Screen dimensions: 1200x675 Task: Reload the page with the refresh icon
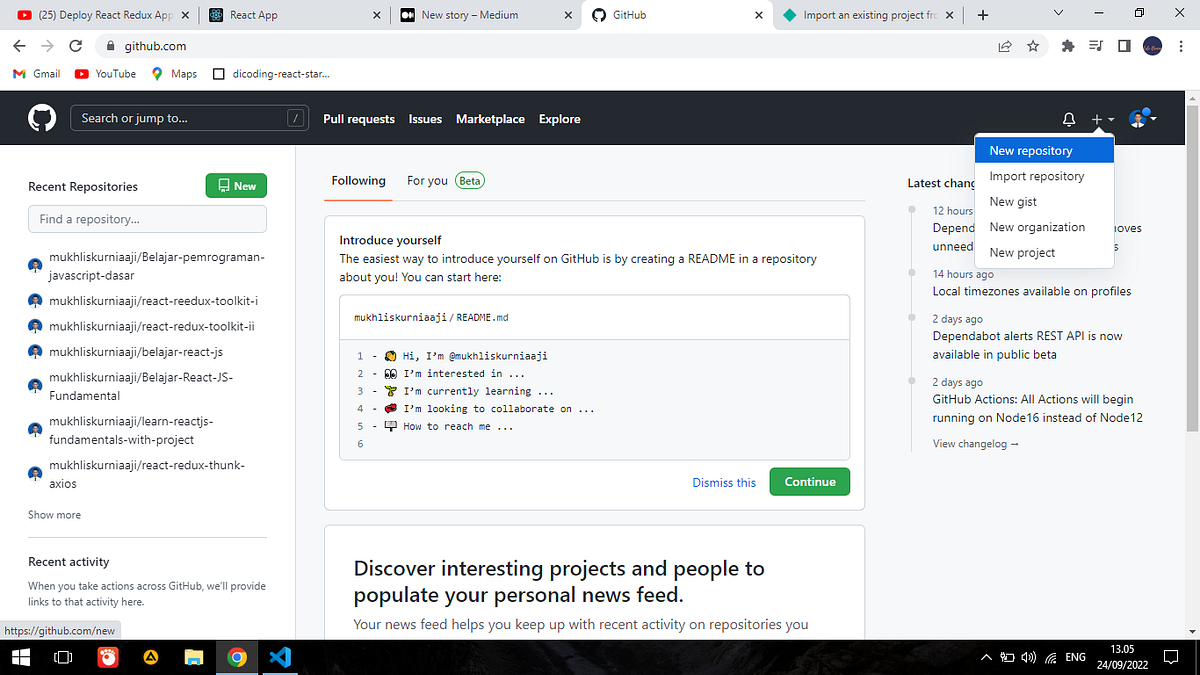(x=76, y=46)
